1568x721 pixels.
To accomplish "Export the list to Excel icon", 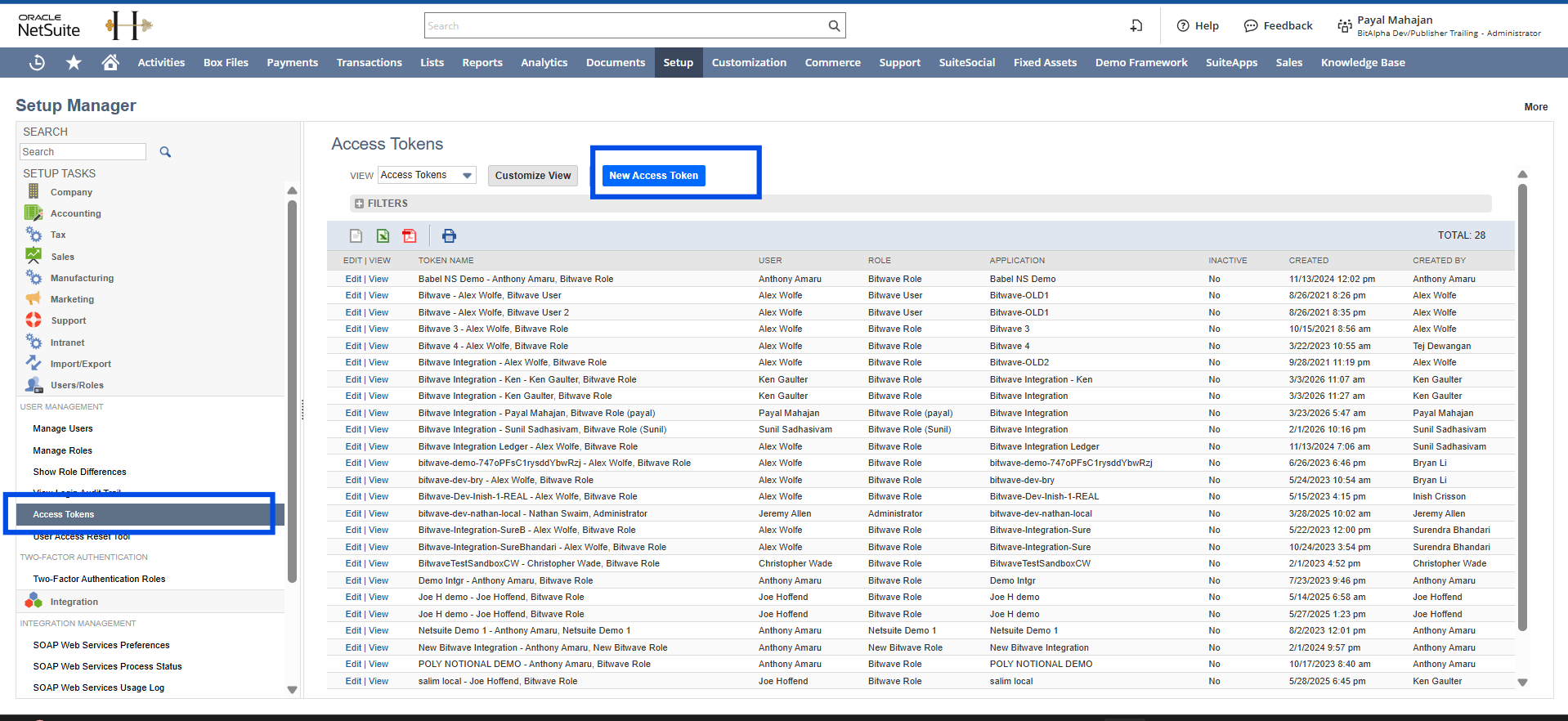I will tap(383, 235).
